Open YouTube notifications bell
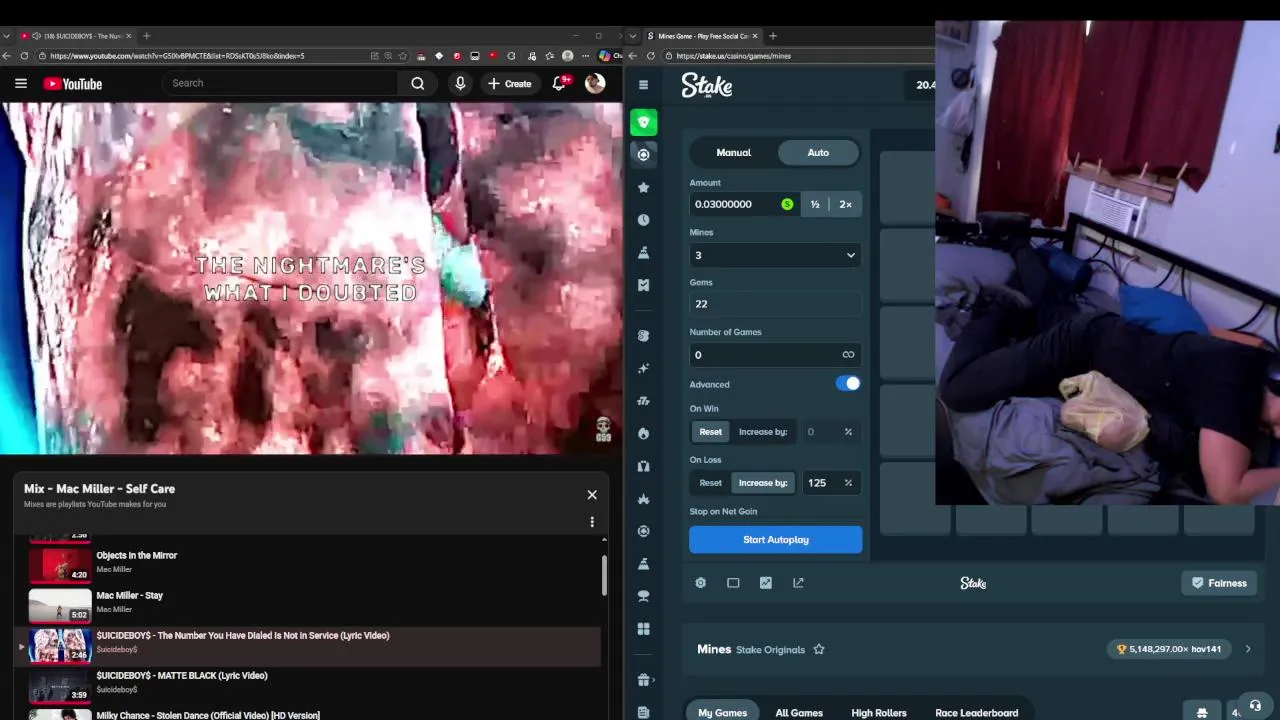The image size is (1280, 720). [560, 84]
